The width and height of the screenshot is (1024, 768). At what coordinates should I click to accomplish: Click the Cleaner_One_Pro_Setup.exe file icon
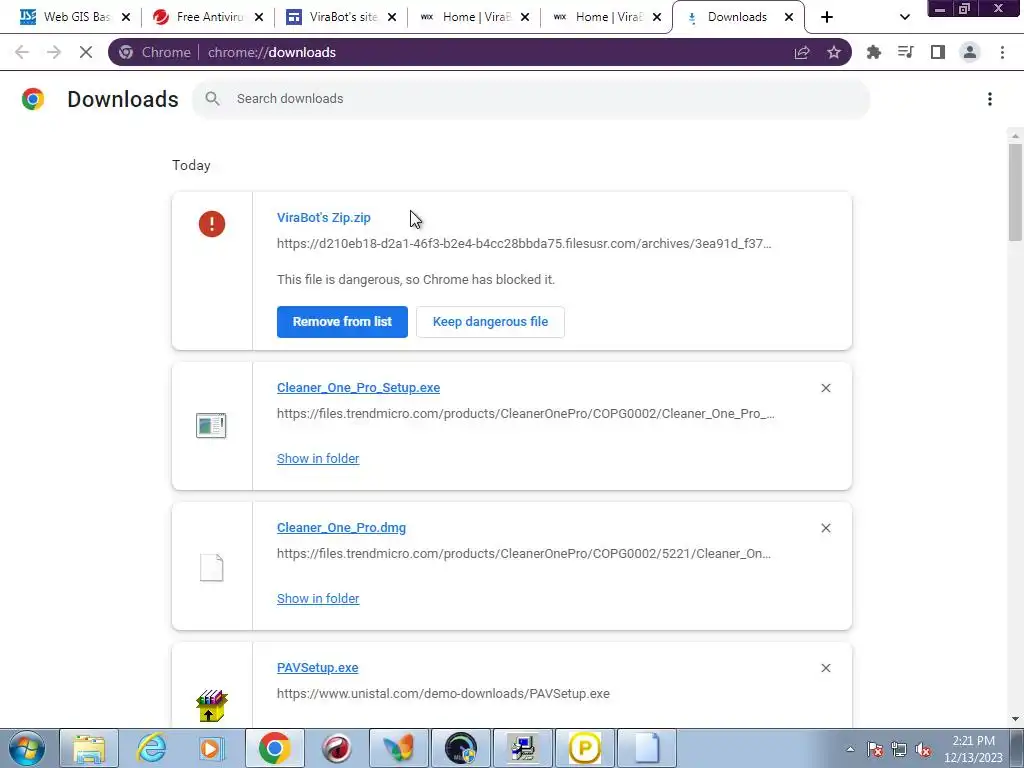coord(211,426)
